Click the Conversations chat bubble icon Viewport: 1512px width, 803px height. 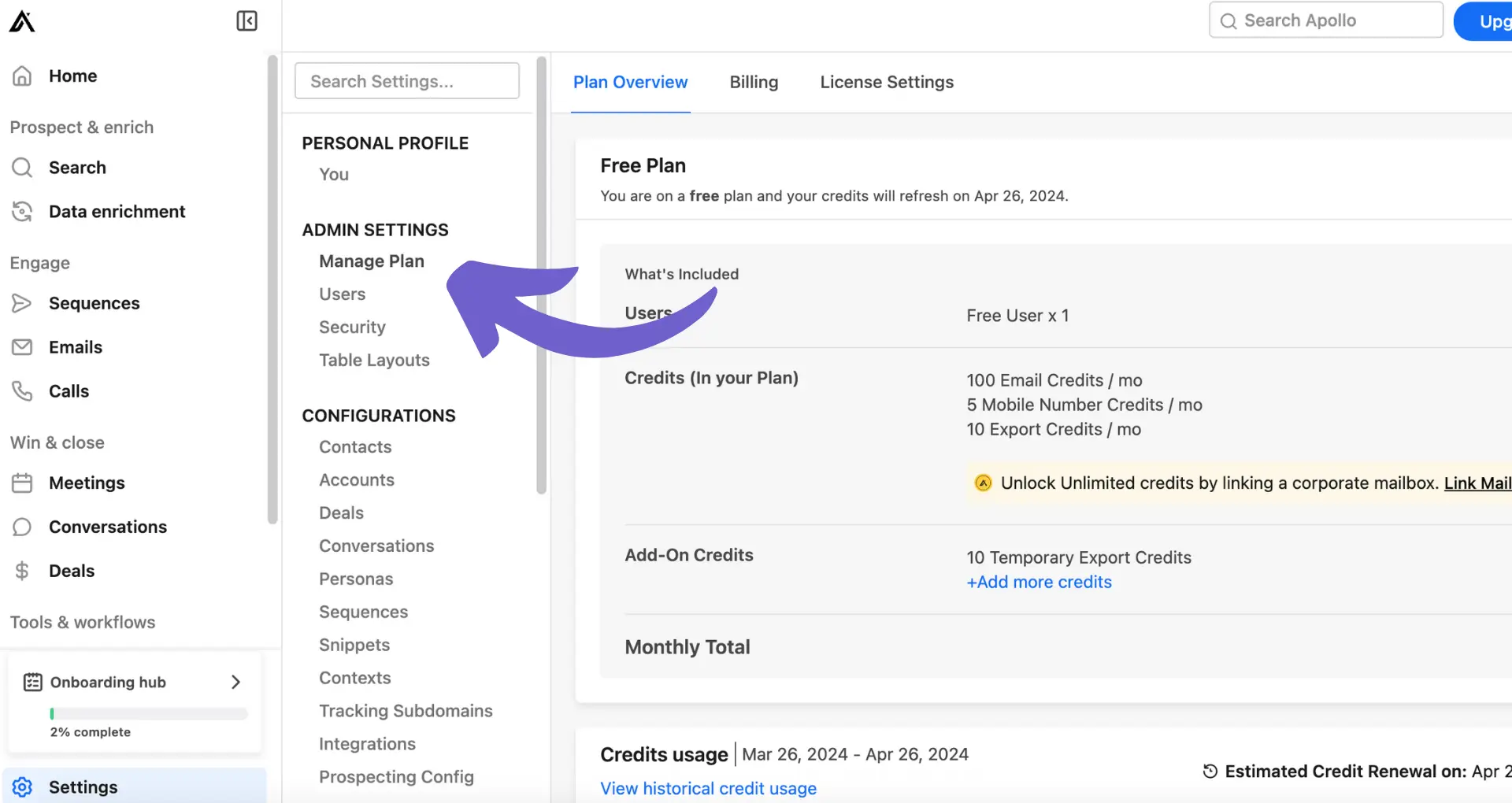(x=22, y=527)
